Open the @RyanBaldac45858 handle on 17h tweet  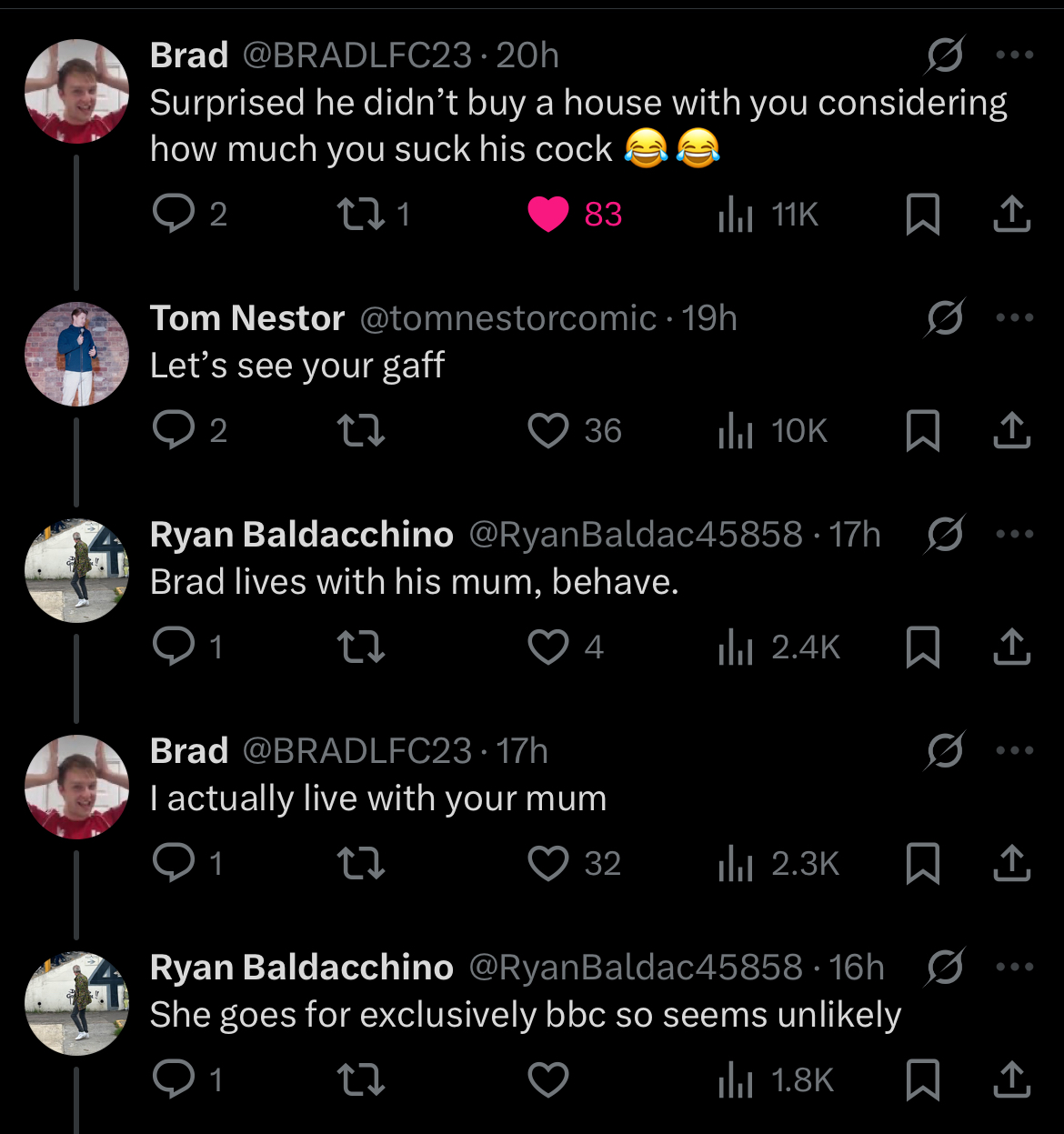(636, 535)
